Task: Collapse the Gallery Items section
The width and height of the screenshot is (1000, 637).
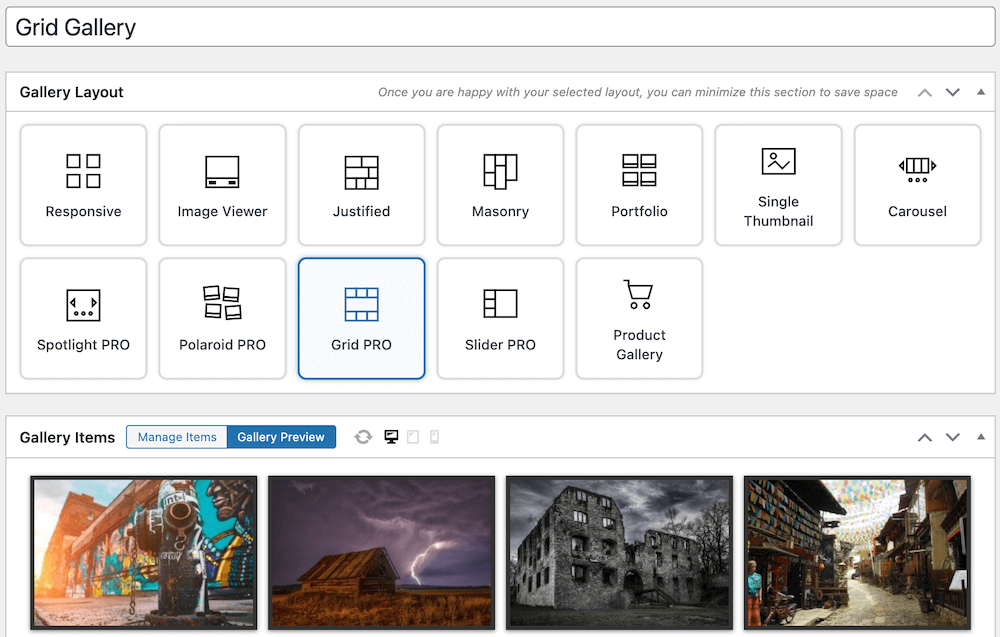Action: tap(981, 436)
